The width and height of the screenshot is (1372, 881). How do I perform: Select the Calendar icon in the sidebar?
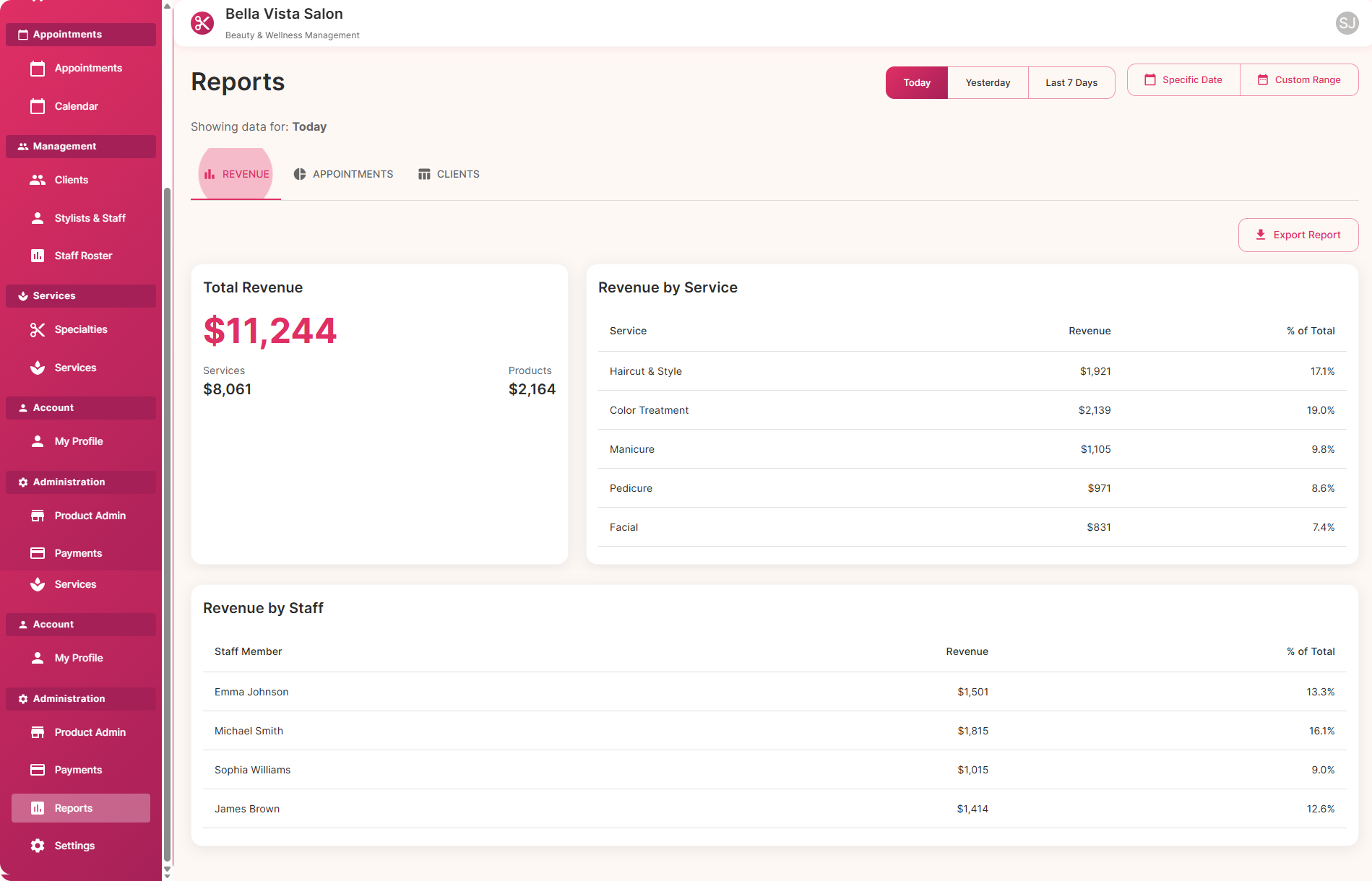[x=38, y=106]
